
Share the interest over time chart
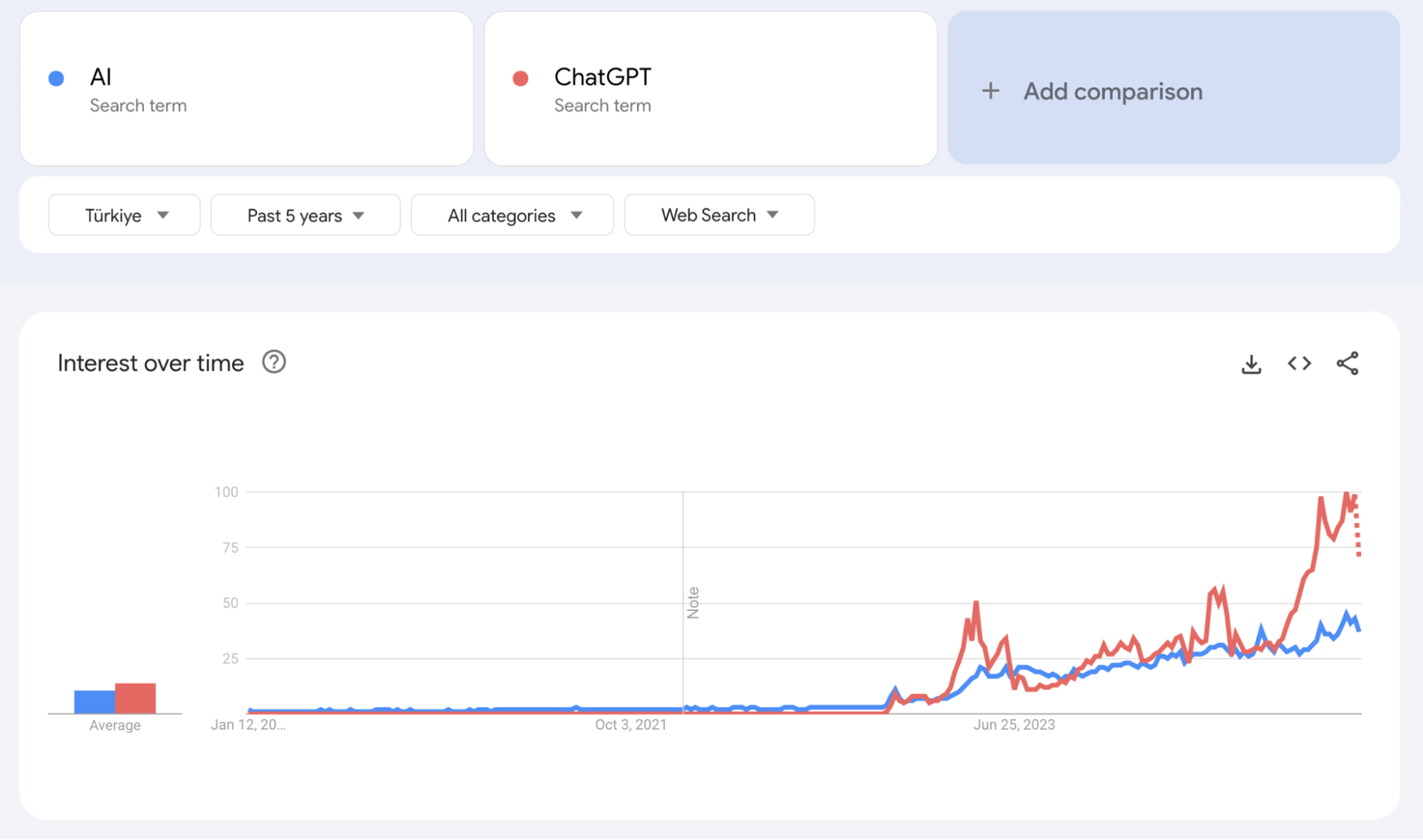1347,364
